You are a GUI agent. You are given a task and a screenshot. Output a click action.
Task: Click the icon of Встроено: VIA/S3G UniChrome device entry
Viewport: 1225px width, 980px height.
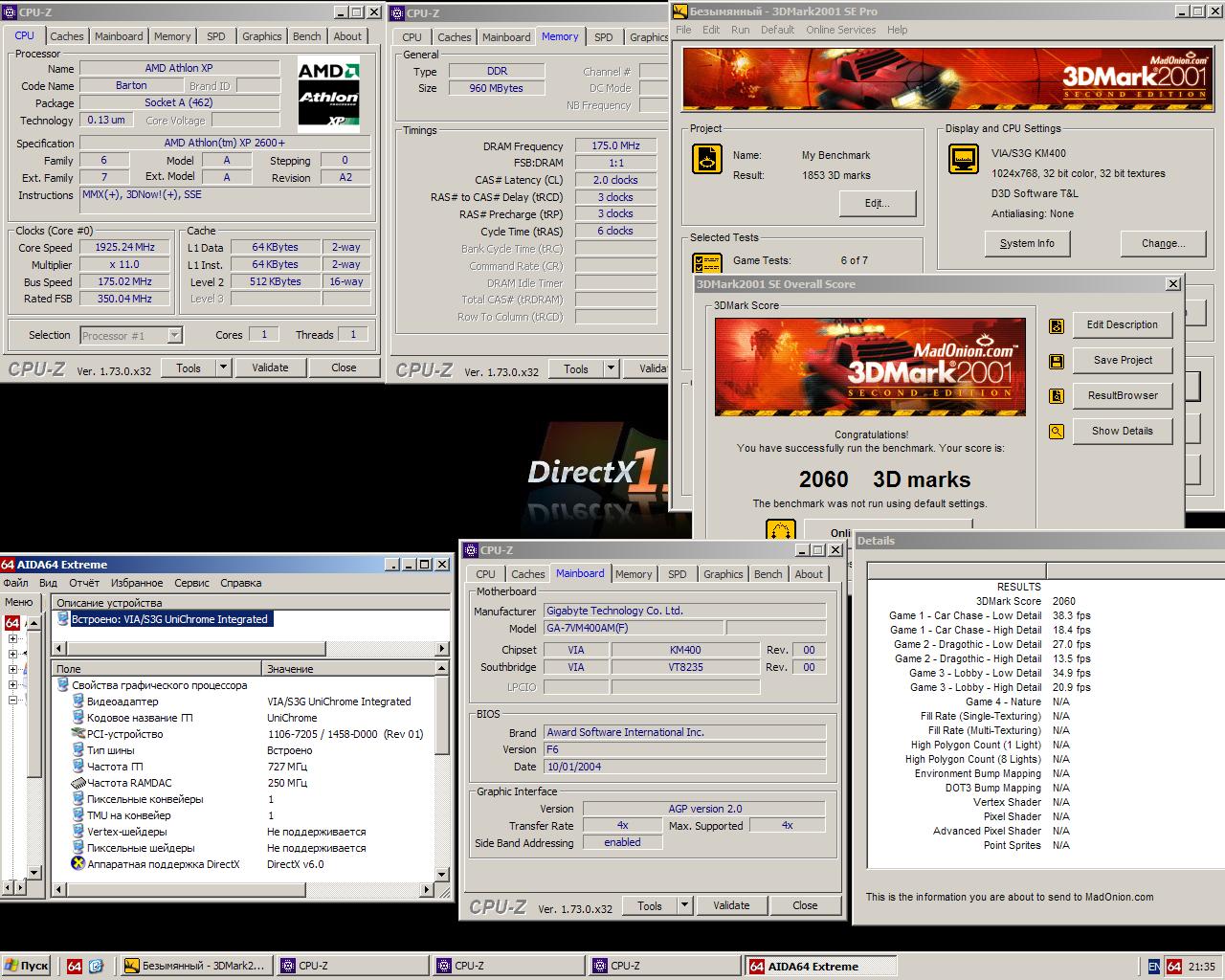pos(63,619)
